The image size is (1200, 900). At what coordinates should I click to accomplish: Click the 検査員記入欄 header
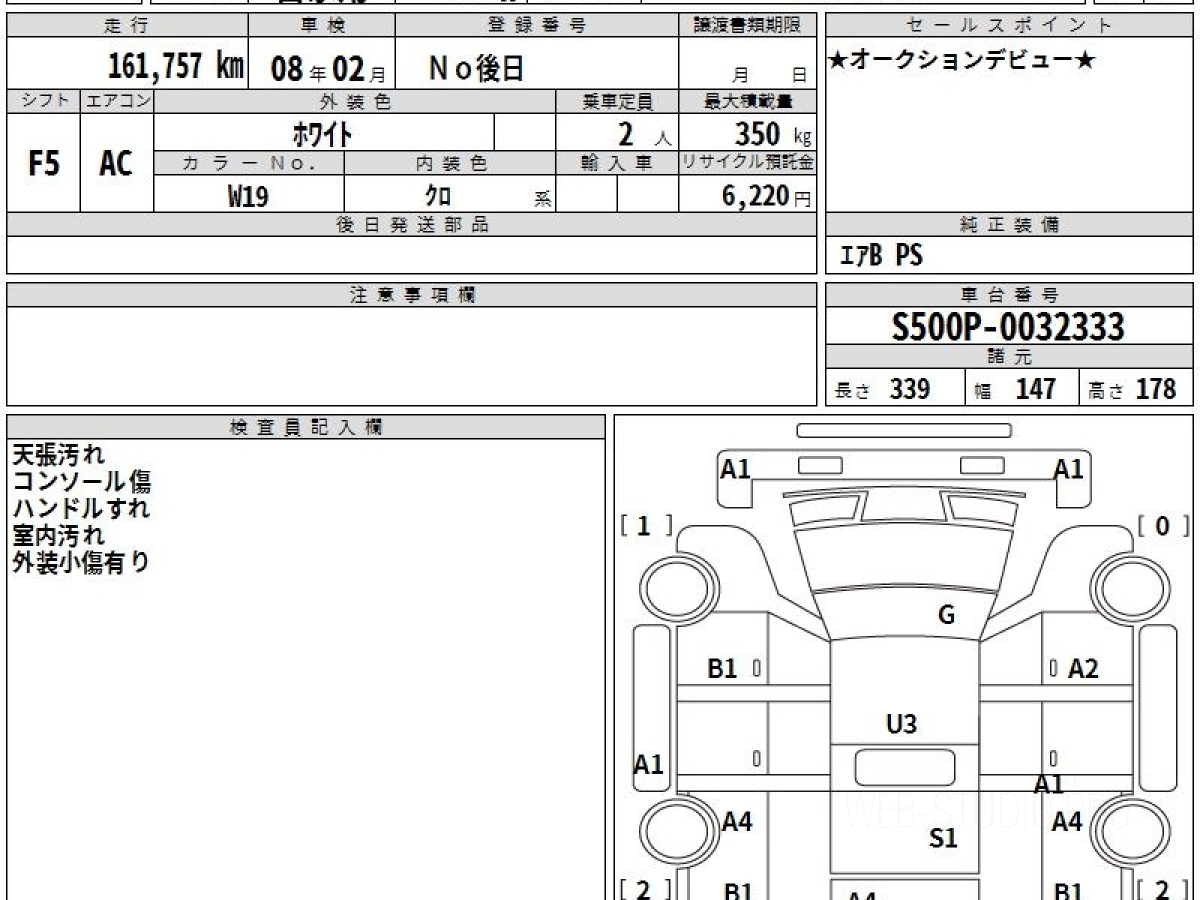[x=306, y=427]
